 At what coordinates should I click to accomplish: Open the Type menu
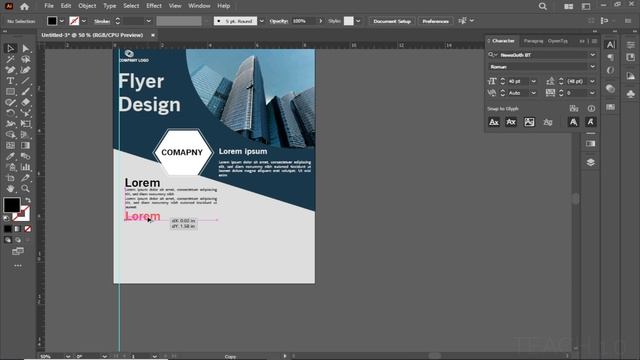[x=109, y=6]
